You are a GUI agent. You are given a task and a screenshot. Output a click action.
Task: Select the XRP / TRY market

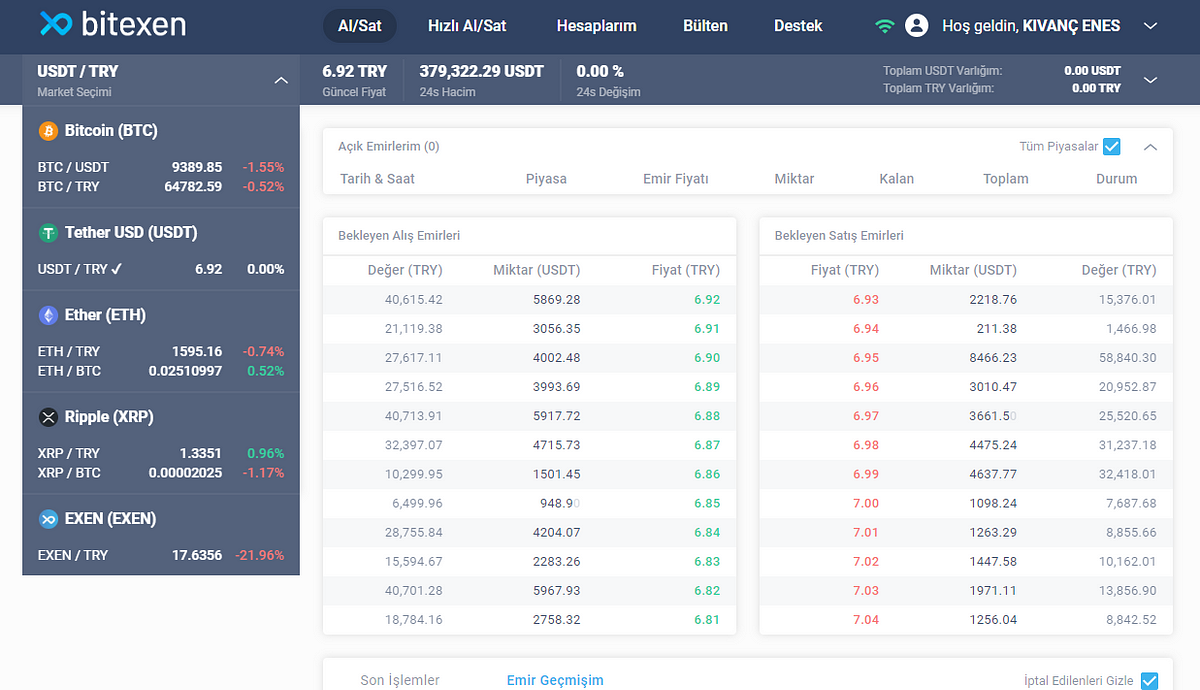click(161, 453)
